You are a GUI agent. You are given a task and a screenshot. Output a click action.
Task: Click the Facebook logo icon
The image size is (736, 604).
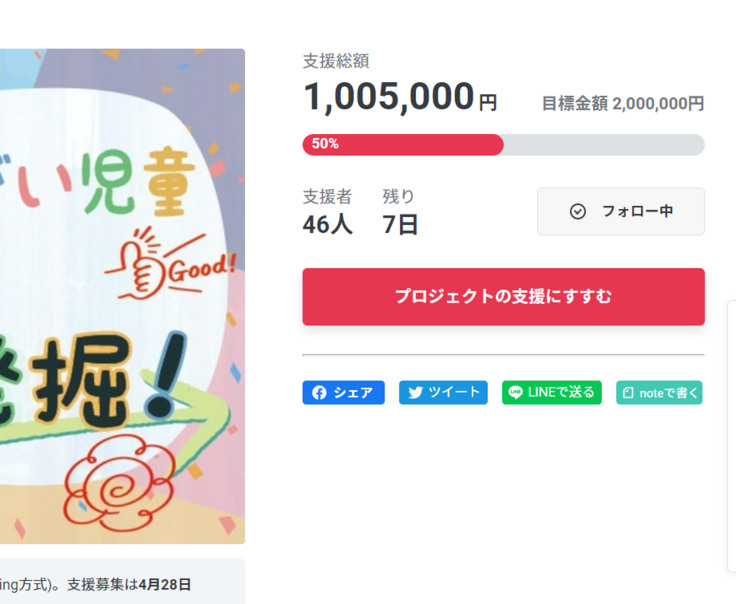(x=319, y=393)
